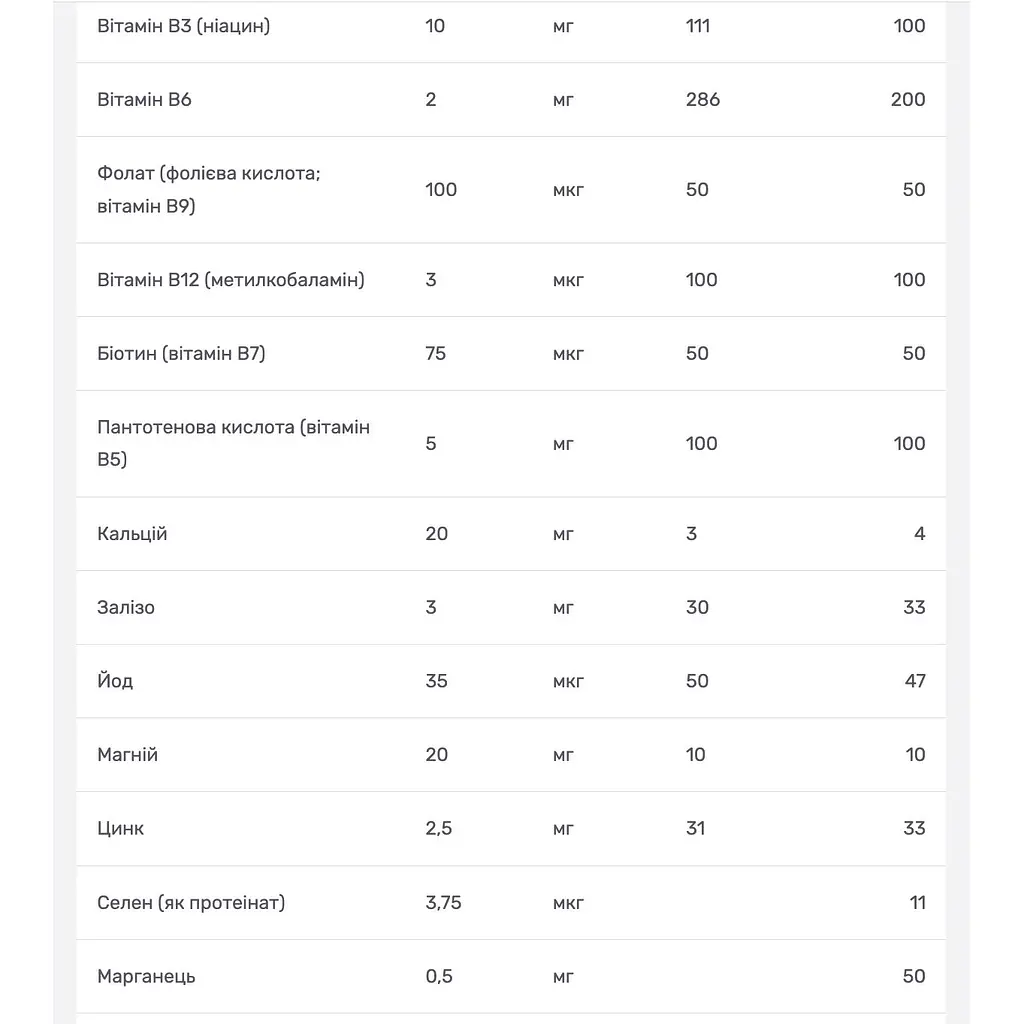This screenshot has height=1024, width=1024.
Task: Click the Біотин (вітамін B7) label
Action: (181, 354)
